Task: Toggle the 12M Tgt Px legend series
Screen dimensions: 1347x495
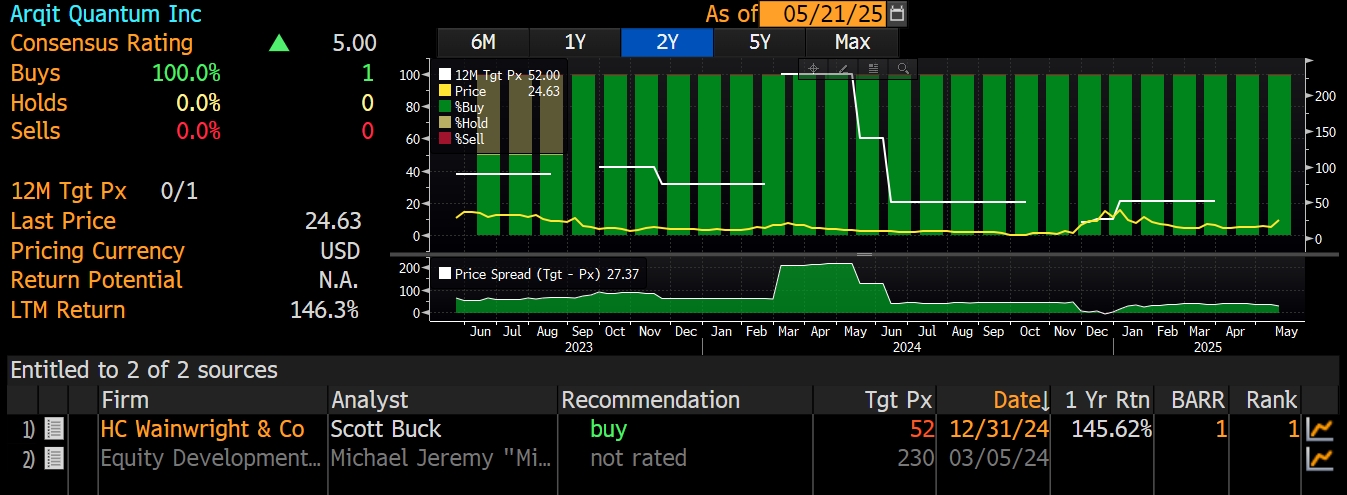Action: [500, 75]
